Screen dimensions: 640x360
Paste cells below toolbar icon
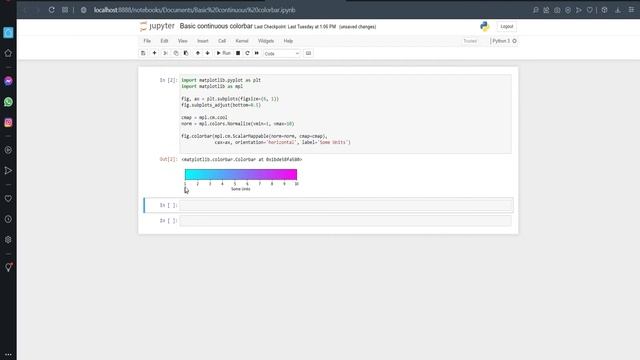pyautogui.click(x=186, y=53)
